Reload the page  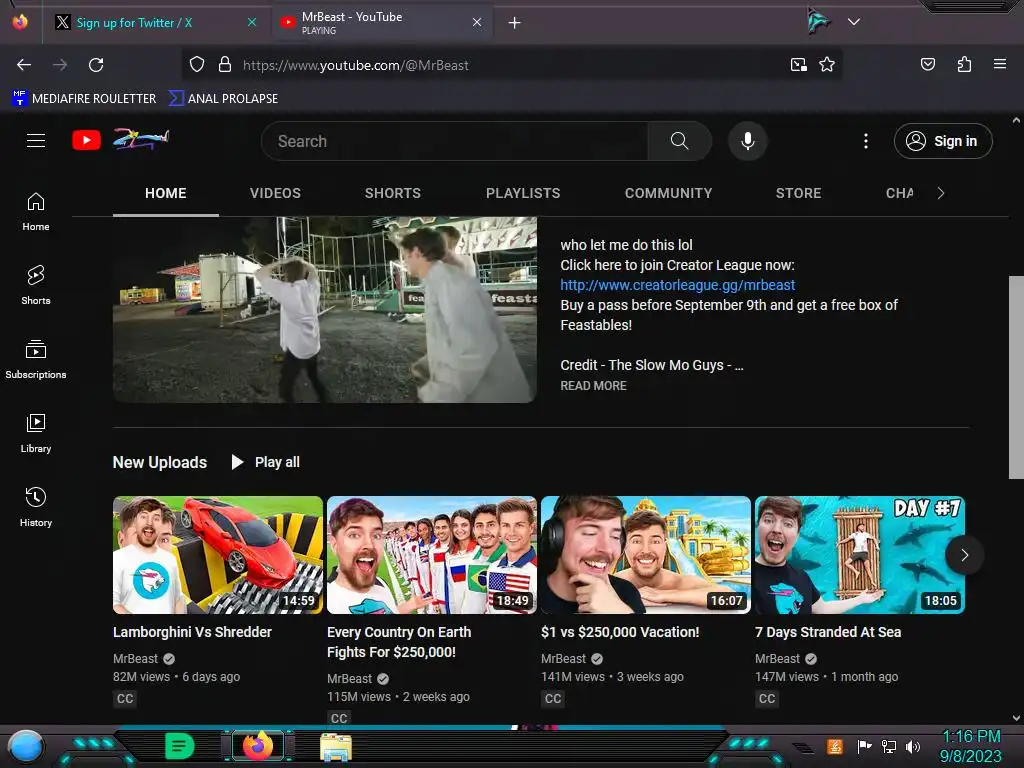[x=96, y=65]
